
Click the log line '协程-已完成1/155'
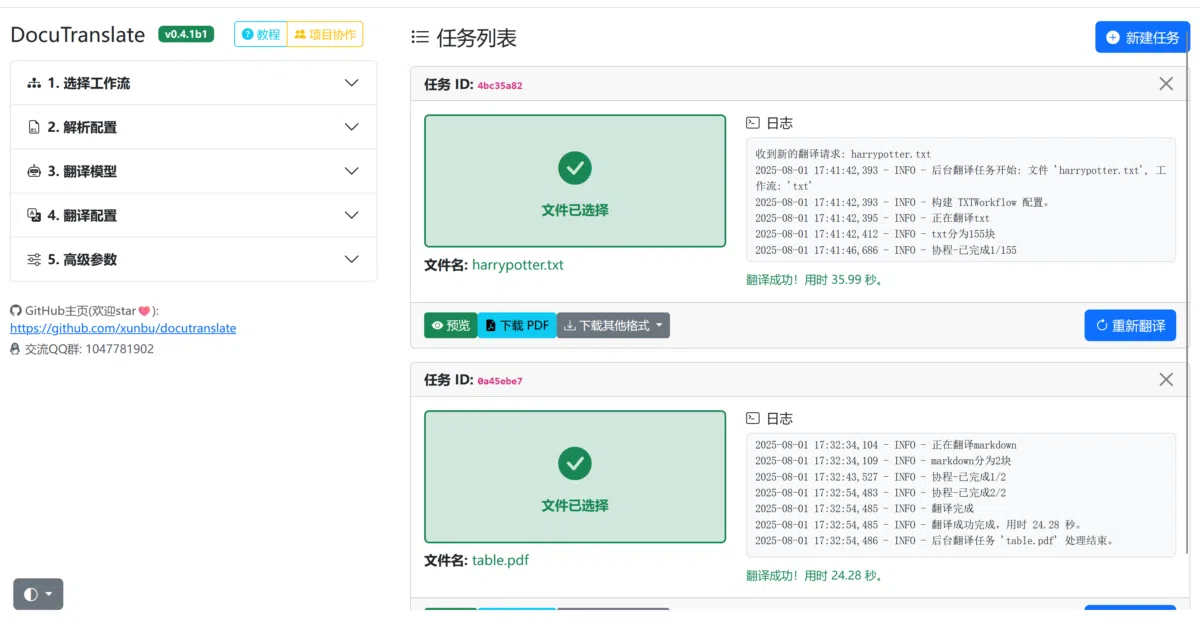(x=973, y=250)
